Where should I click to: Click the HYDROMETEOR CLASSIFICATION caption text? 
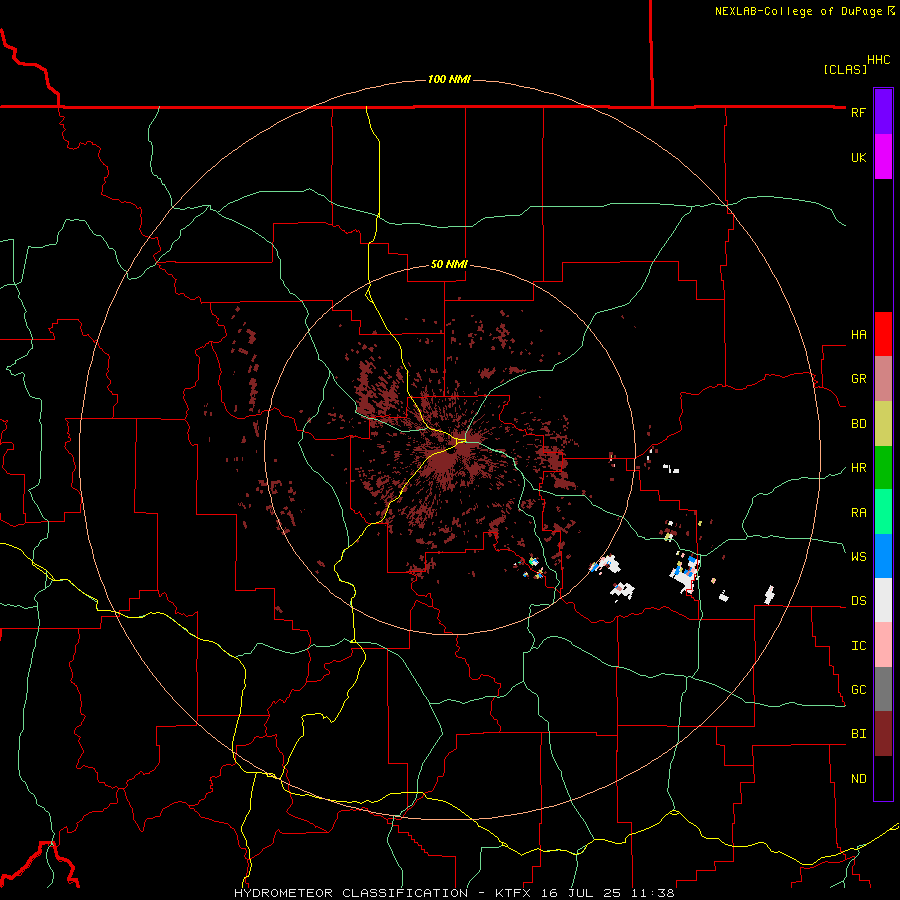pos(351,893)
